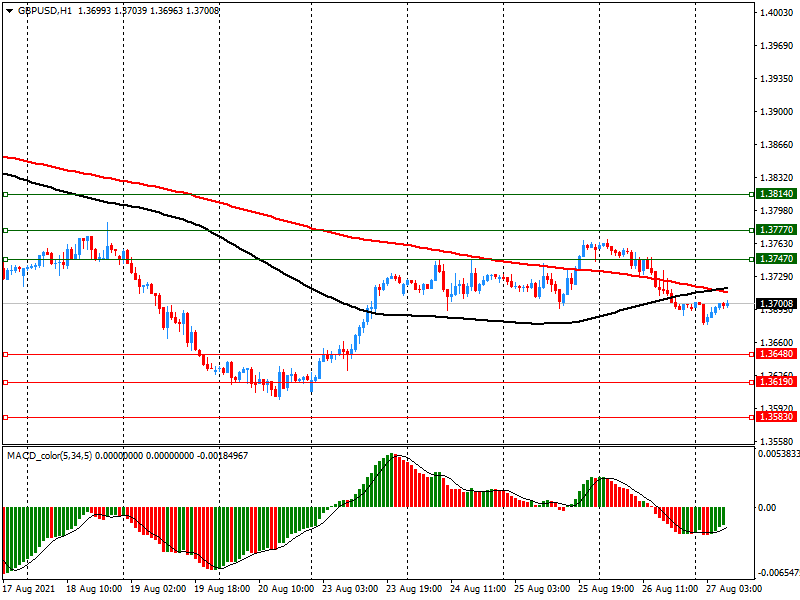The image size is (800, 600).
Task: Click time axis label 27 Aug 03:00
Action: coord(734,589)
